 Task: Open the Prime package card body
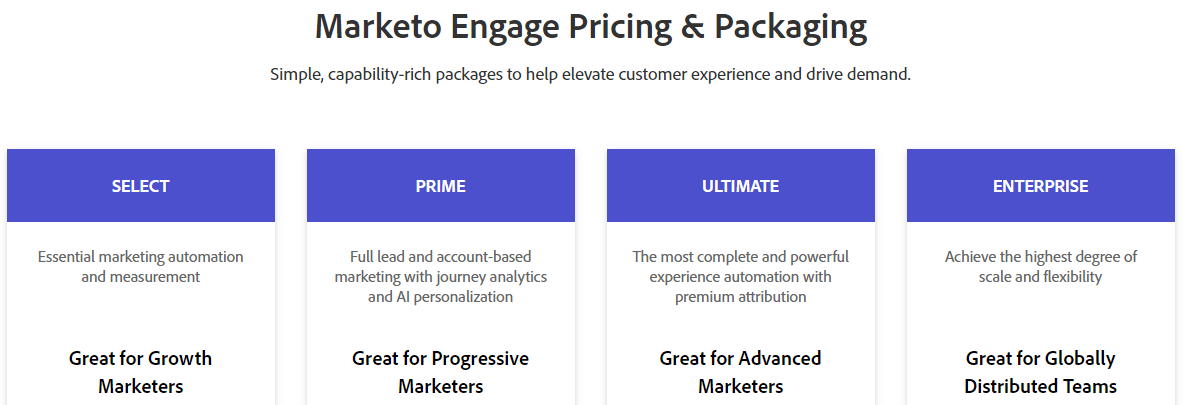(441, 314)
